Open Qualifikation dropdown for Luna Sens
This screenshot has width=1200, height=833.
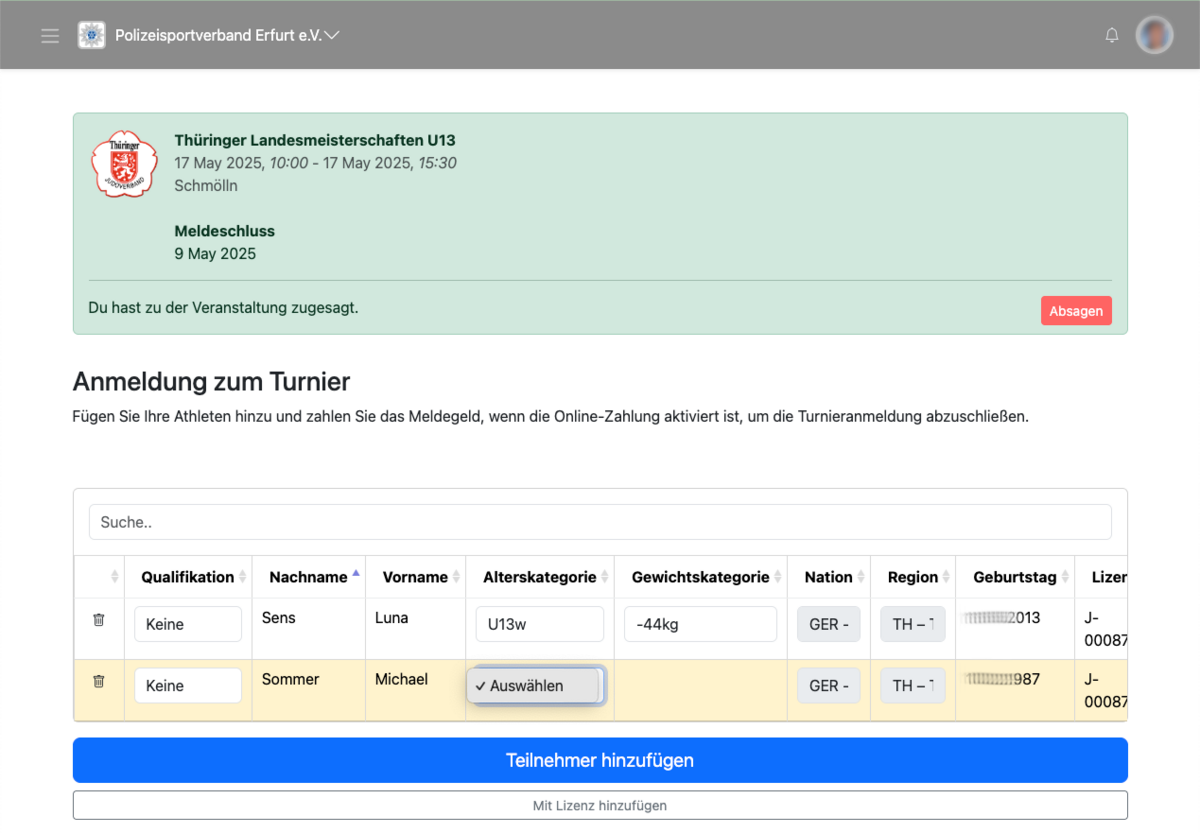coord(188,624)
